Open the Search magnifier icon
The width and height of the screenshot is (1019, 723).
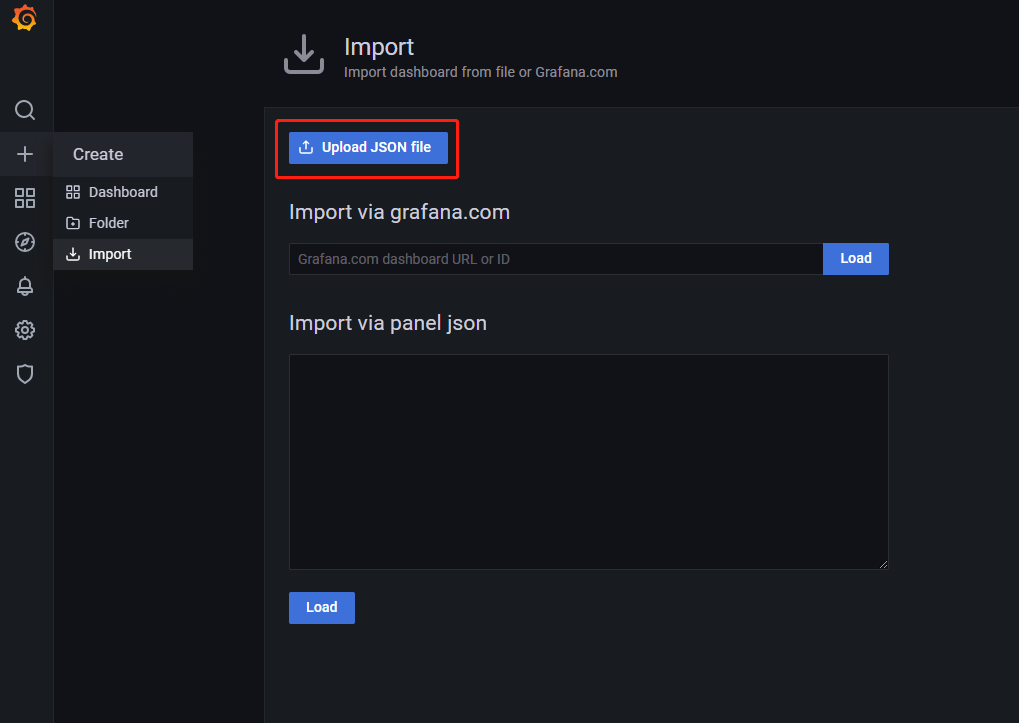point(25,110)
